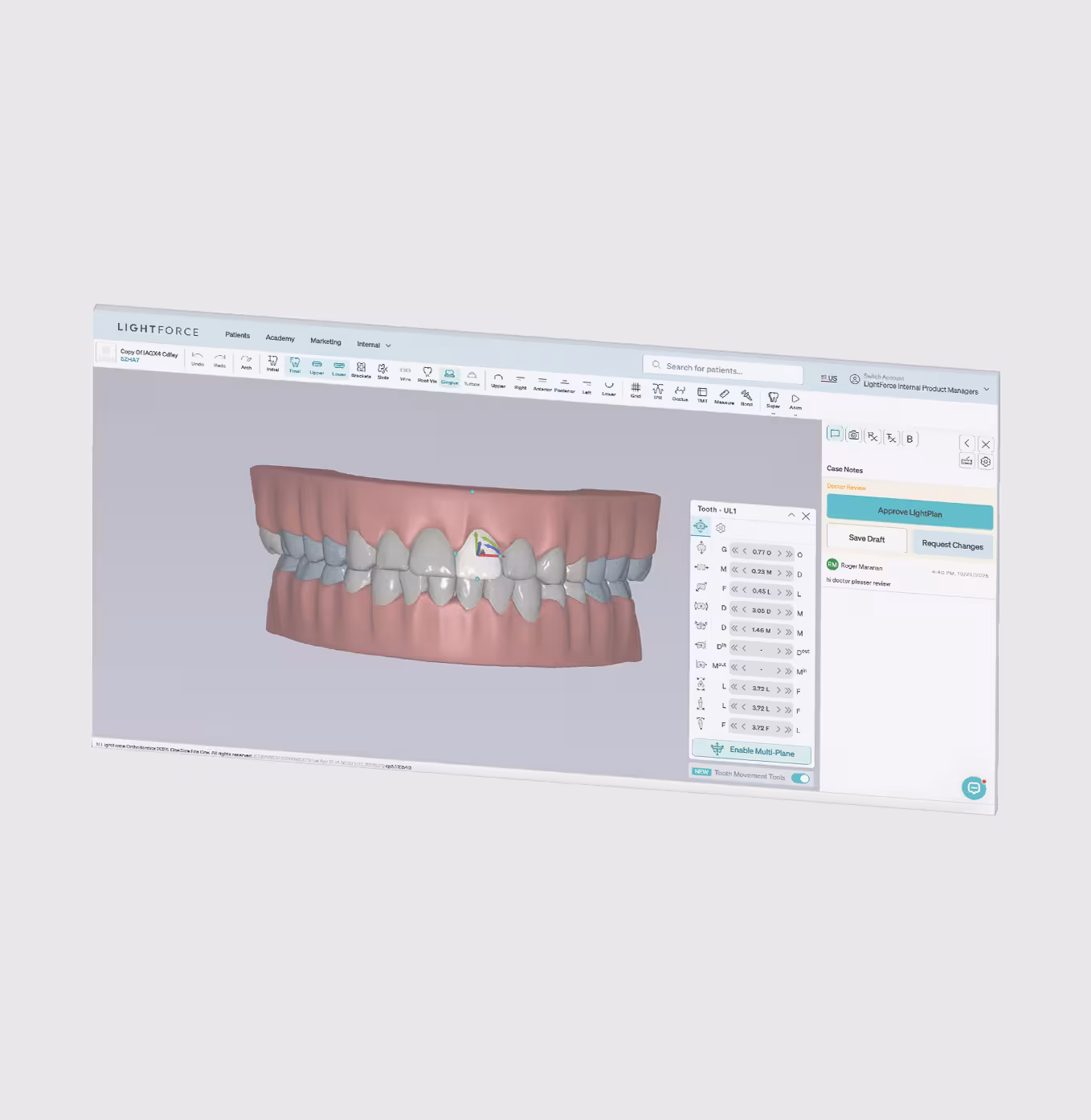Open the Occlus tool

[680, 394]
